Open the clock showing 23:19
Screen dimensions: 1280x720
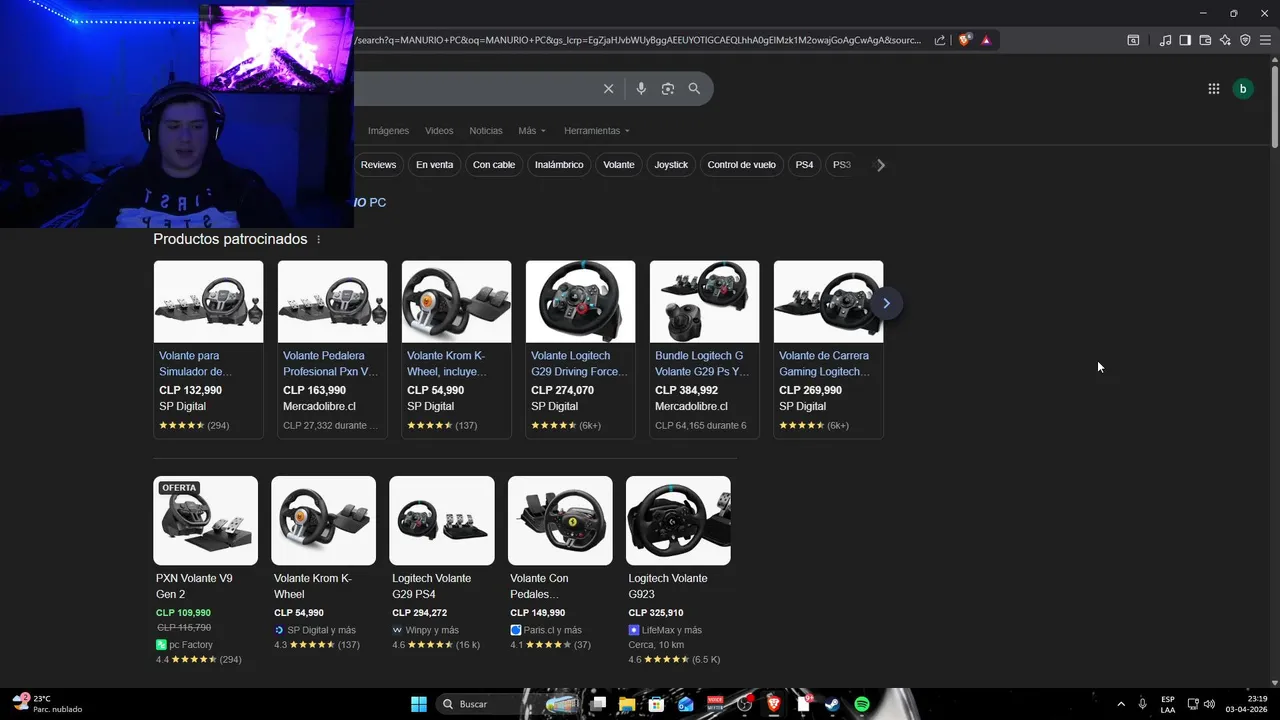click(x=1248, y=704)
